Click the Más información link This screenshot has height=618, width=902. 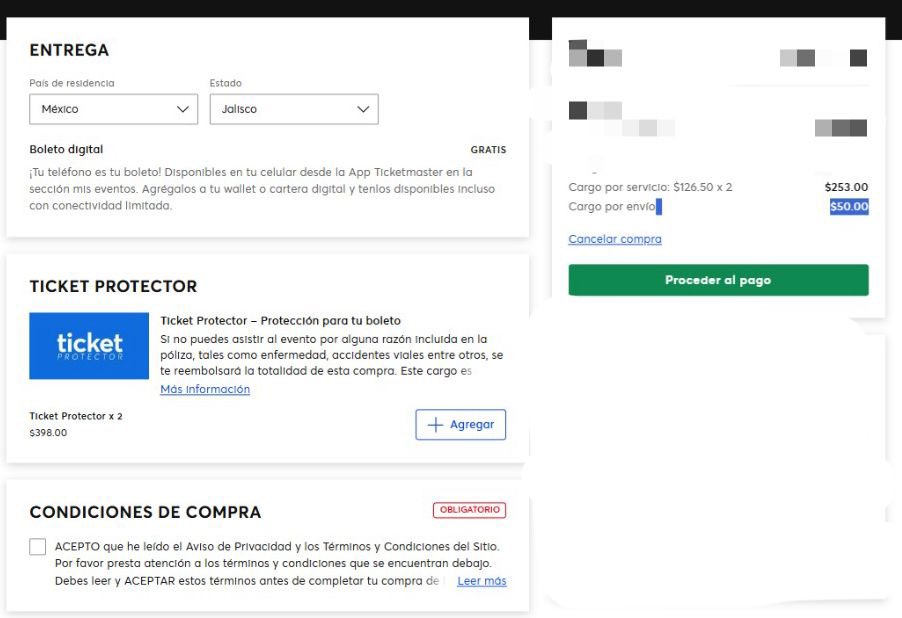click(205, 389)
